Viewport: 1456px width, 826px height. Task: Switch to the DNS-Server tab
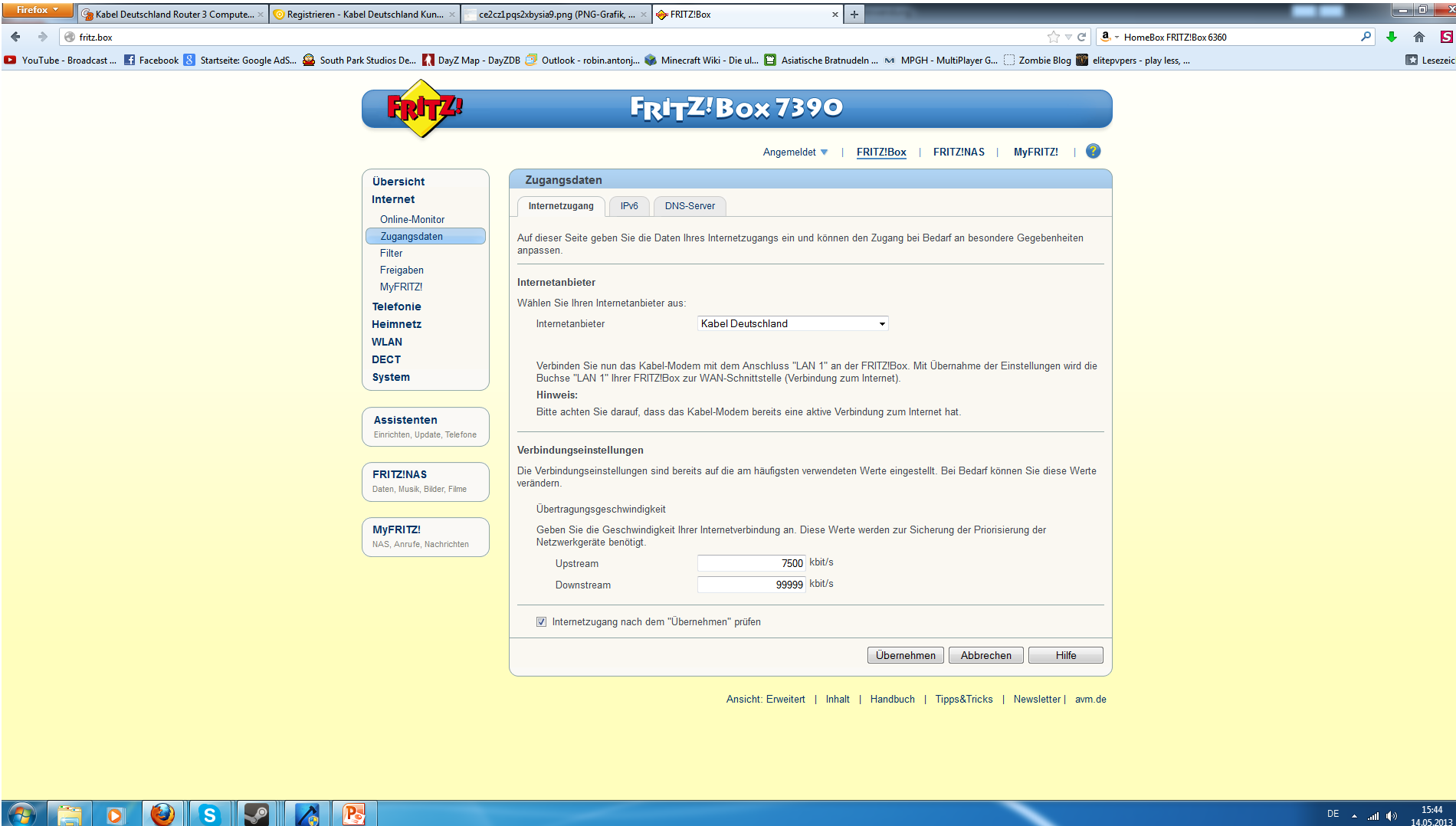click(690, 206)
